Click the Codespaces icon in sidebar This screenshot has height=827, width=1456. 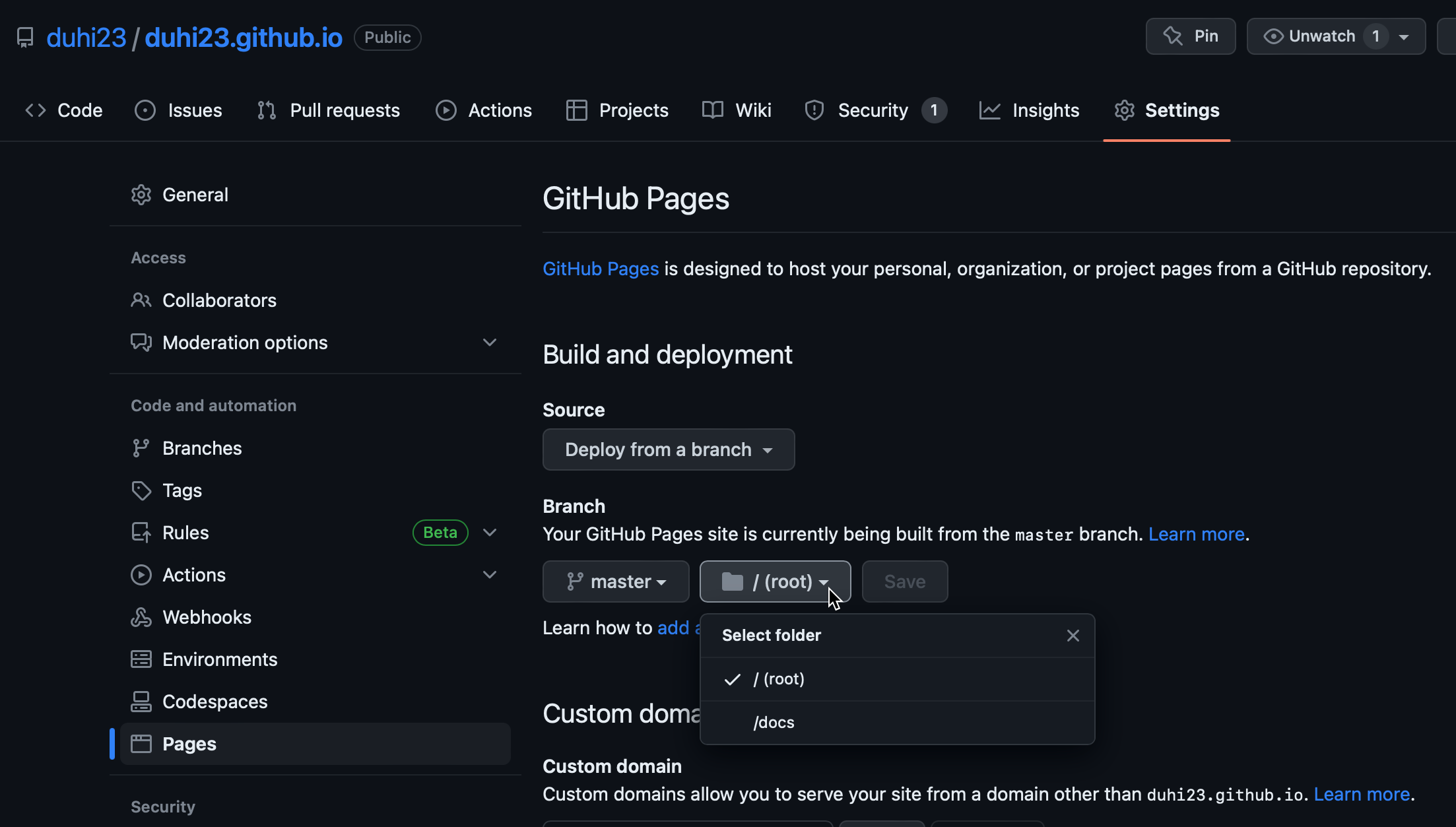pos(141,702)
